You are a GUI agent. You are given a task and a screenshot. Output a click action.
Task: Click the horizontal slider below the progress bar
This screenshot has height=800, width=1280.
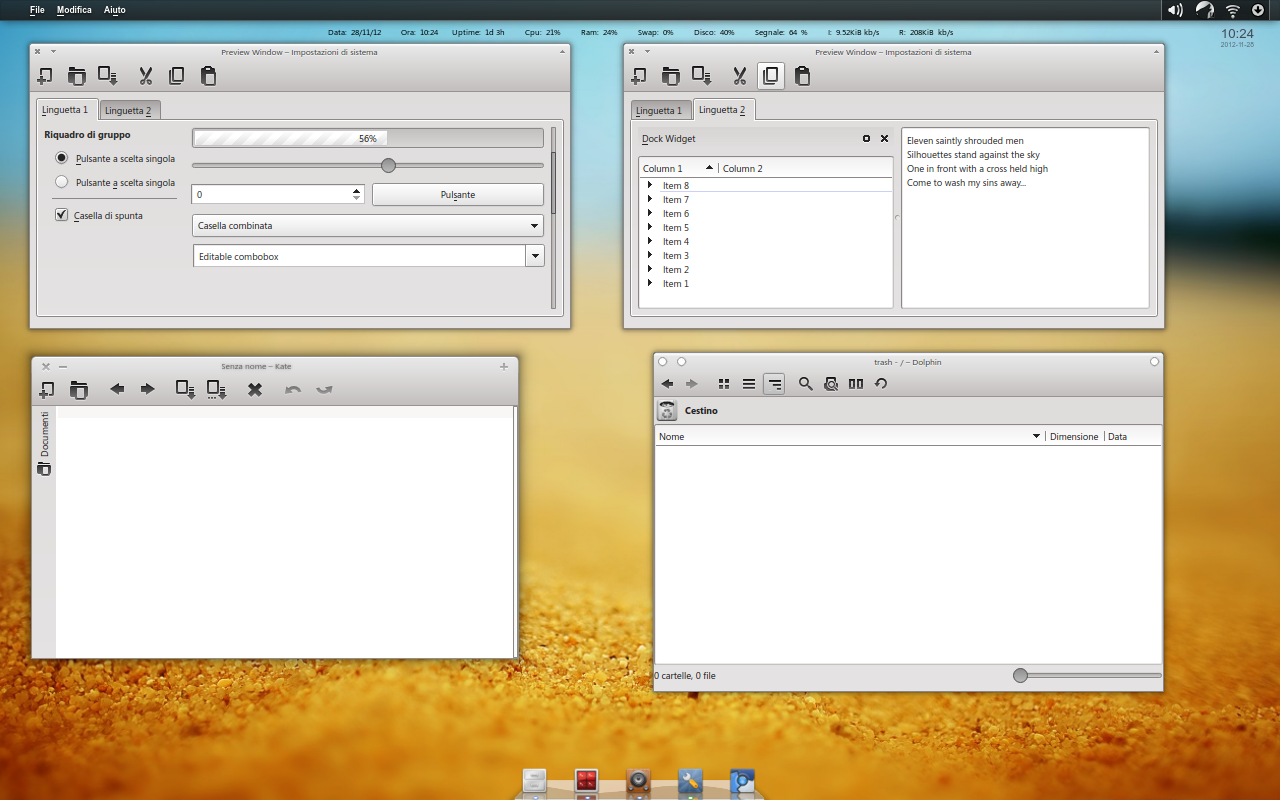click(368, 165)
